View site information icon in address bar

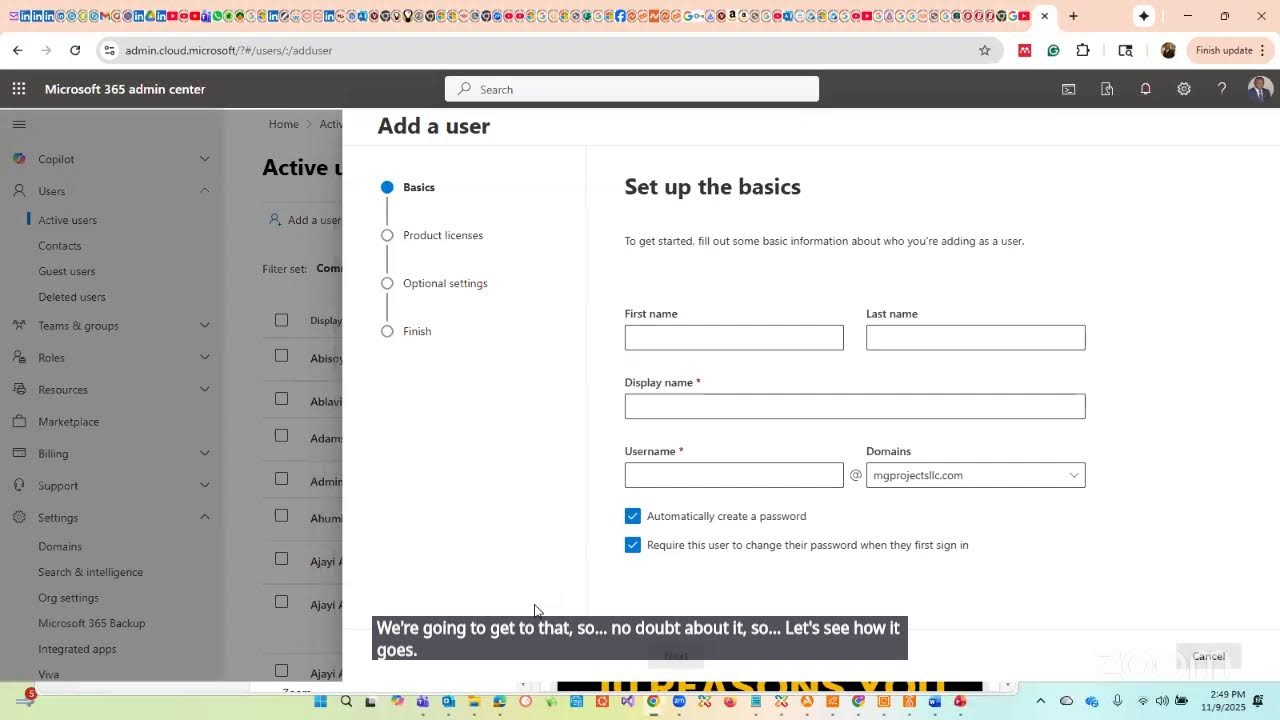pyautogui.click(x=110, y=50)
